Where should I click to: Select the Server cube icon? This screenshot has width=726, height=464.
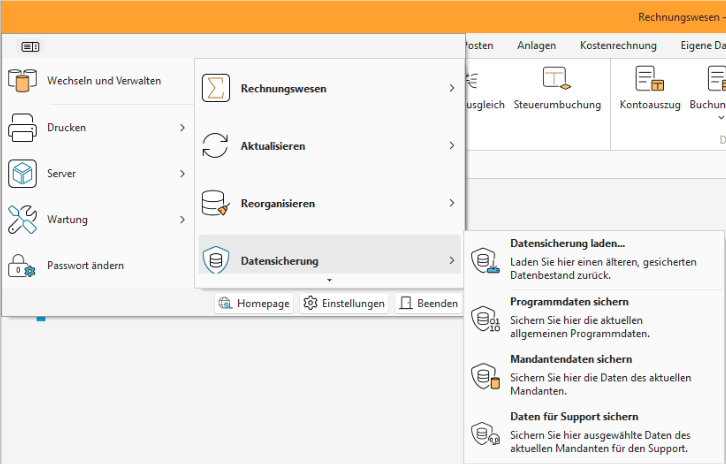coord(22,173)
